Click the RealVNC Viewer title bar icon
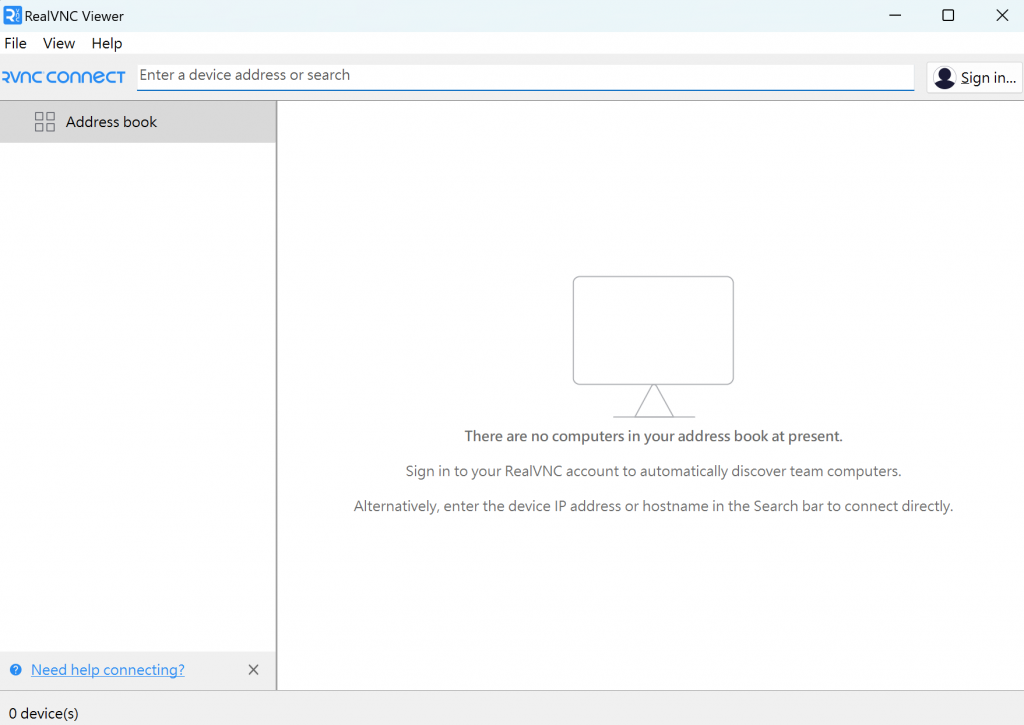This screenshot has width=1024, height=725. (12, 15)
